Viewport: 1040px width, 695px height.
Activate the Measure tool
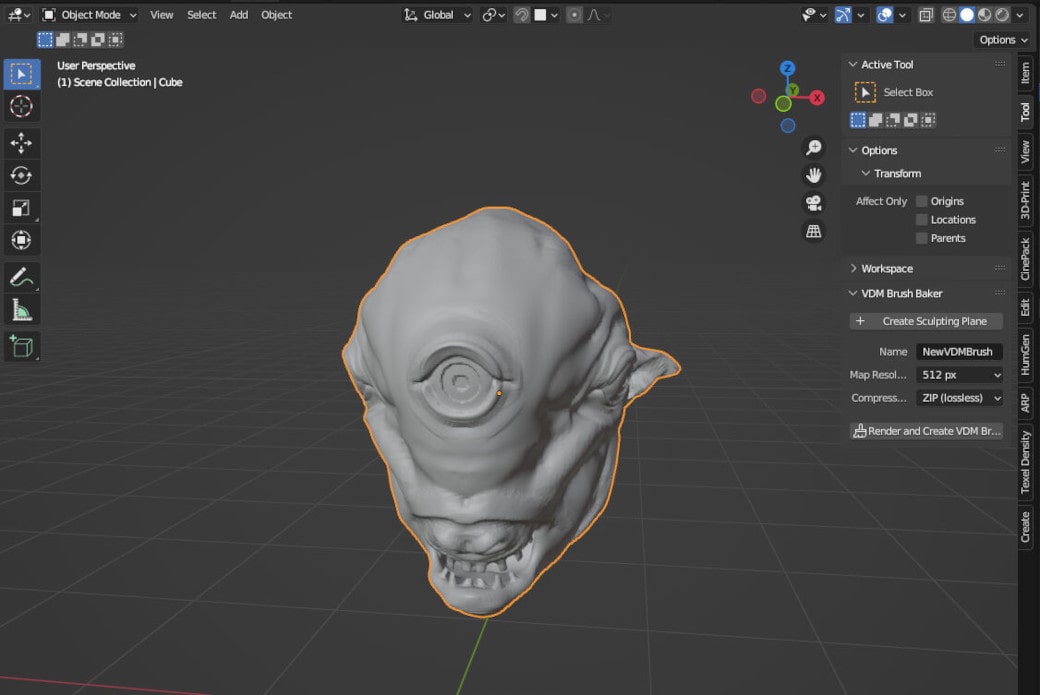pyautogui.click(x=21, y=311)
